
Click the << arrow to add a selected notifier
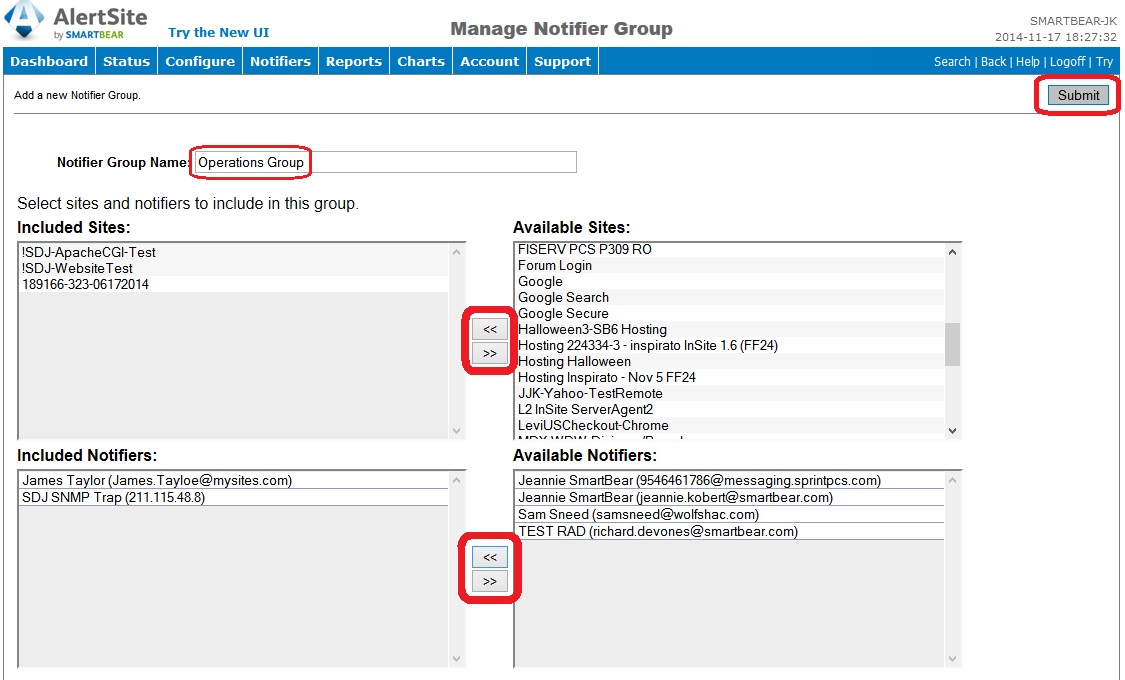click(488, 557)
